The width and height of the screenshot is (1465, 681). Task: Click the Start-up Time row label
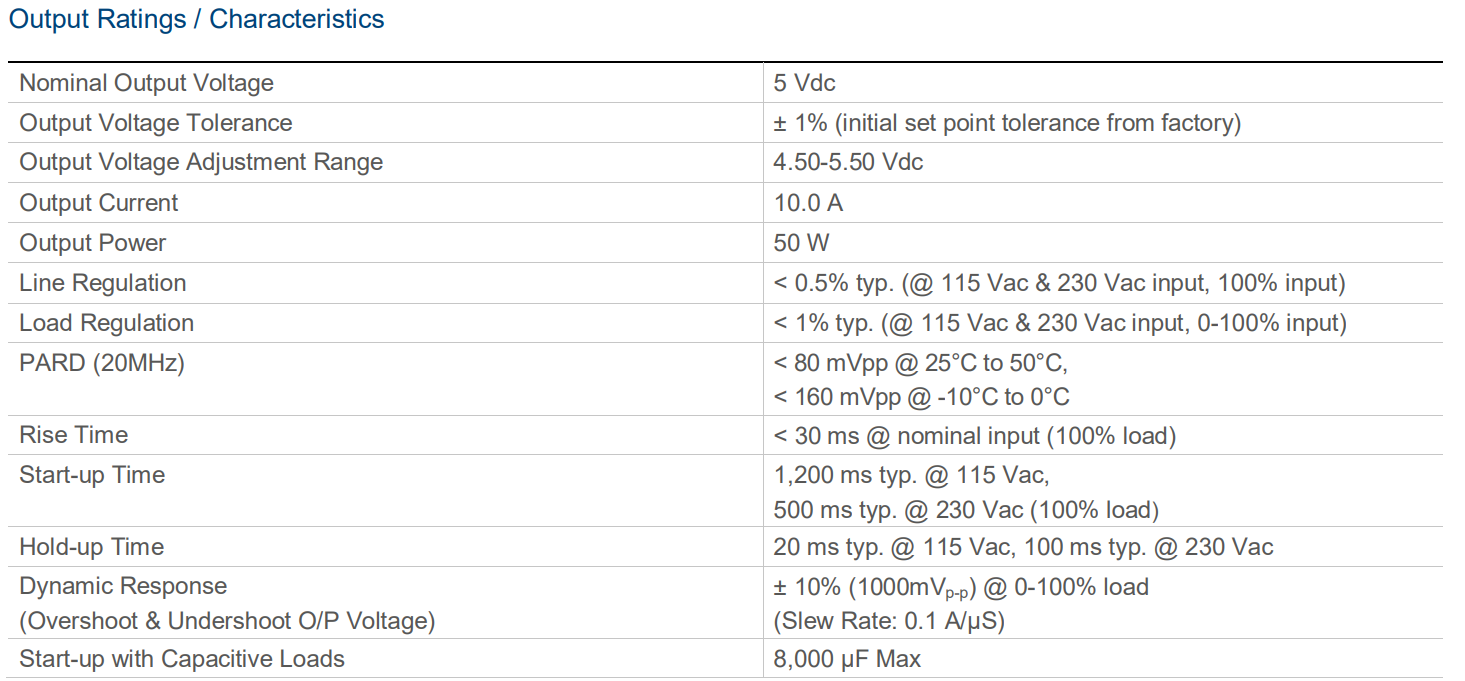click(x=92, y=475)
